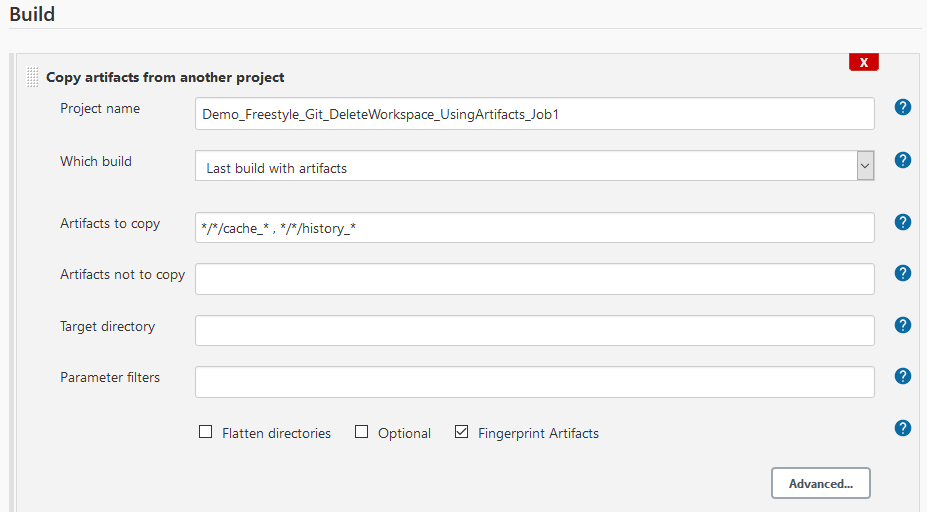Open help for Which build option
927x512 pixels.
click(x=903, y=160)
